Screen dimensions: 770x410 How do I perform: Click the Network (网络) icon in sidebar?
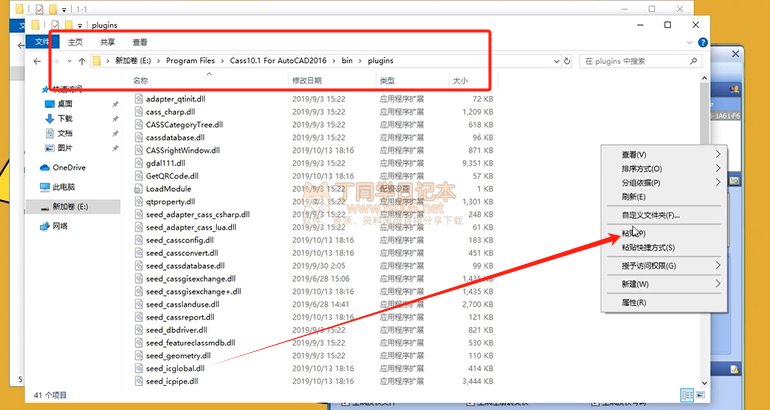45,226
